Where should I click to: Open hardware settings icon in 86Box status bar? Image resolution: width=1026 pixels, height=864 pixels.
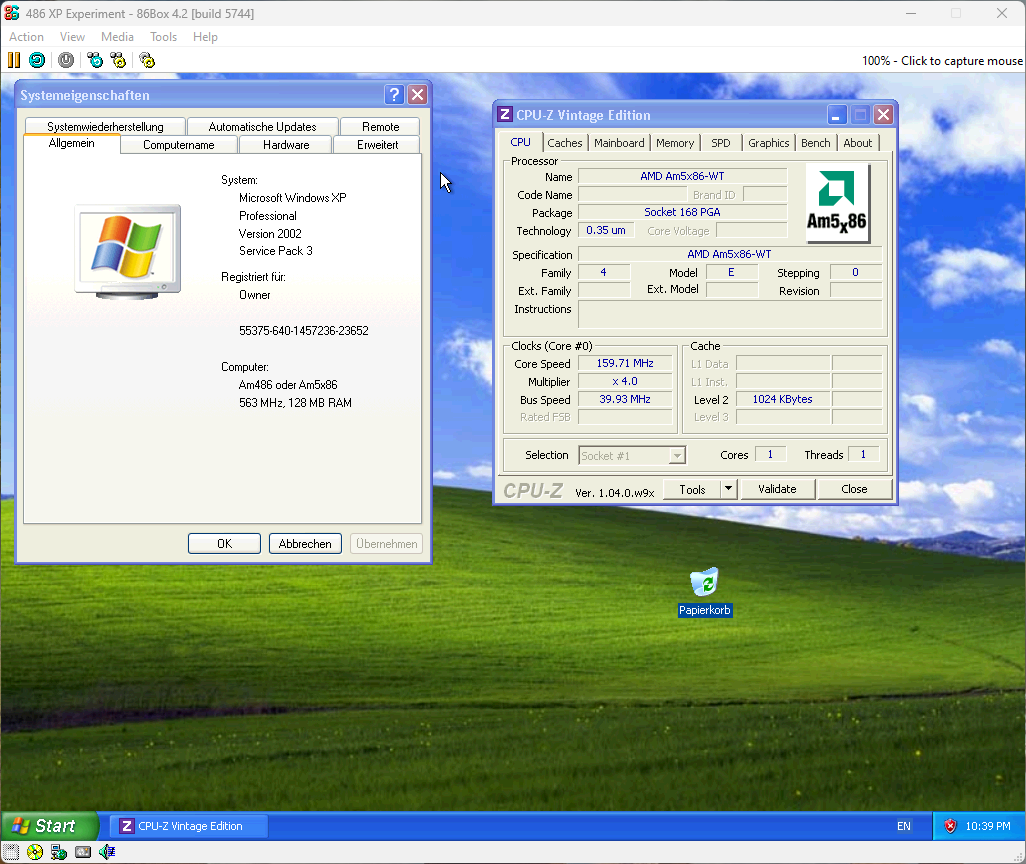[81, 852]
